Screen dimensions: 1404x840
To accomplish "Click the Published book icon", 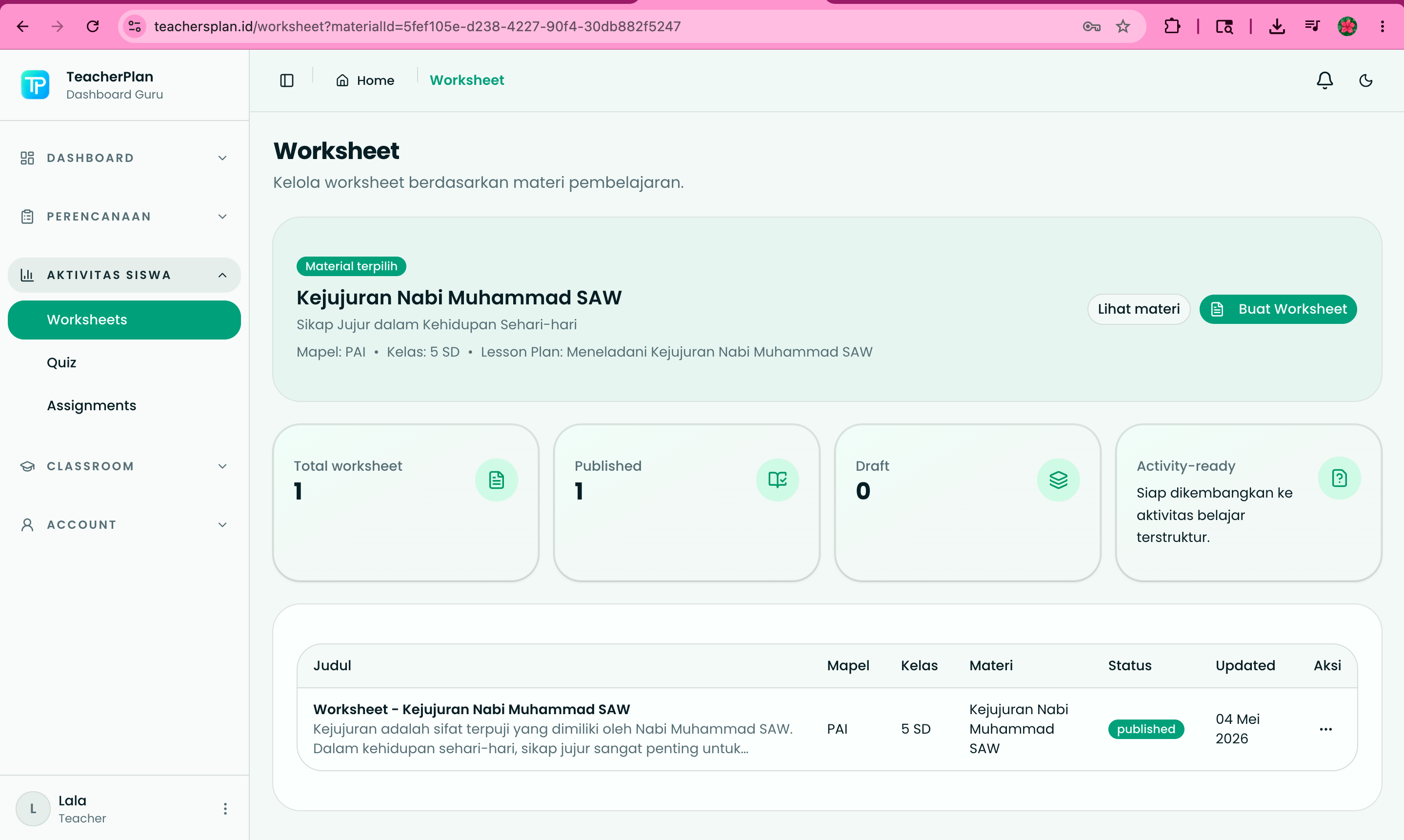I will 778,480.
